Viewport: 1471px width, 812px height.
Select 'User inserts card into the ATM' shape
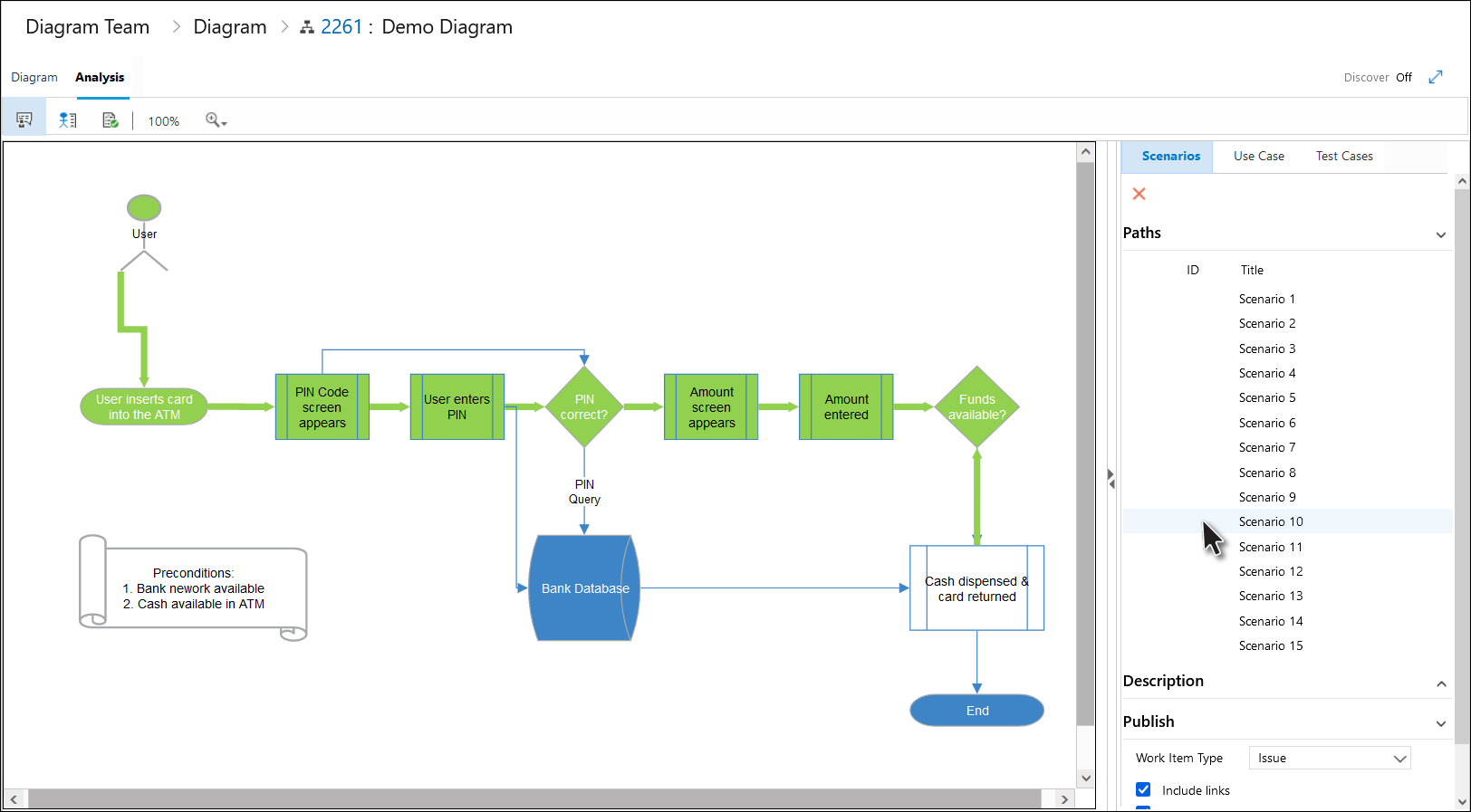point(144,407)
